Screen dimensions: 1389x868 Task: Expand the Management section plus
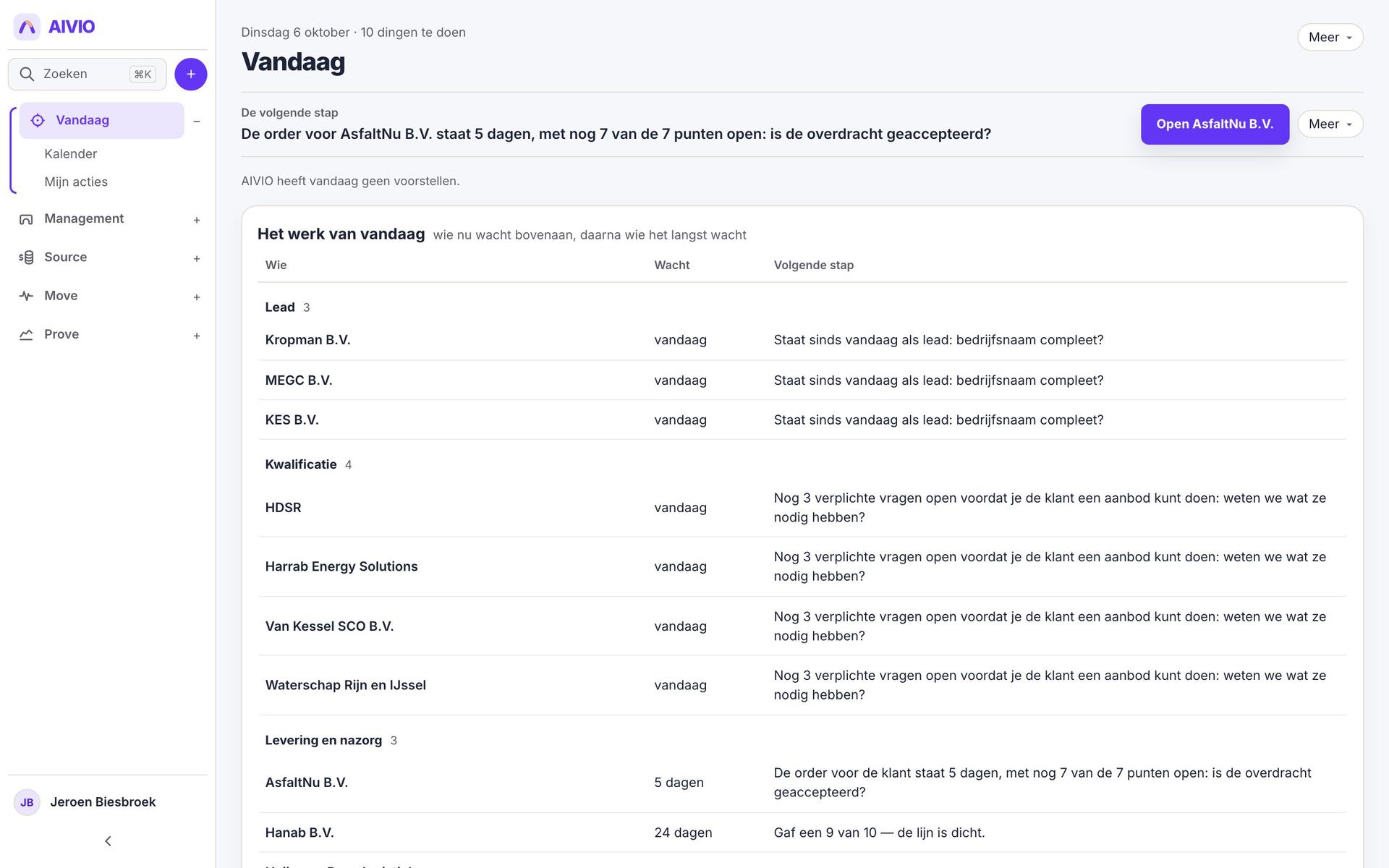(x=197, y=220)
